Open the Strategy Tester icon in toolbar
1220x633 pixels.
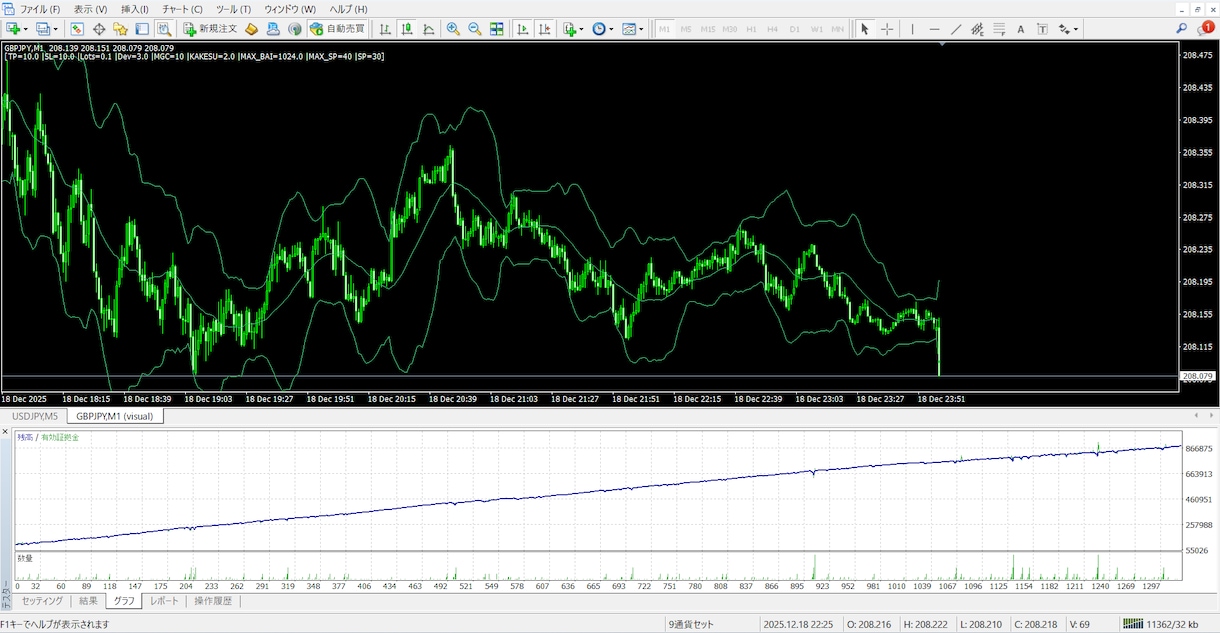163,29
